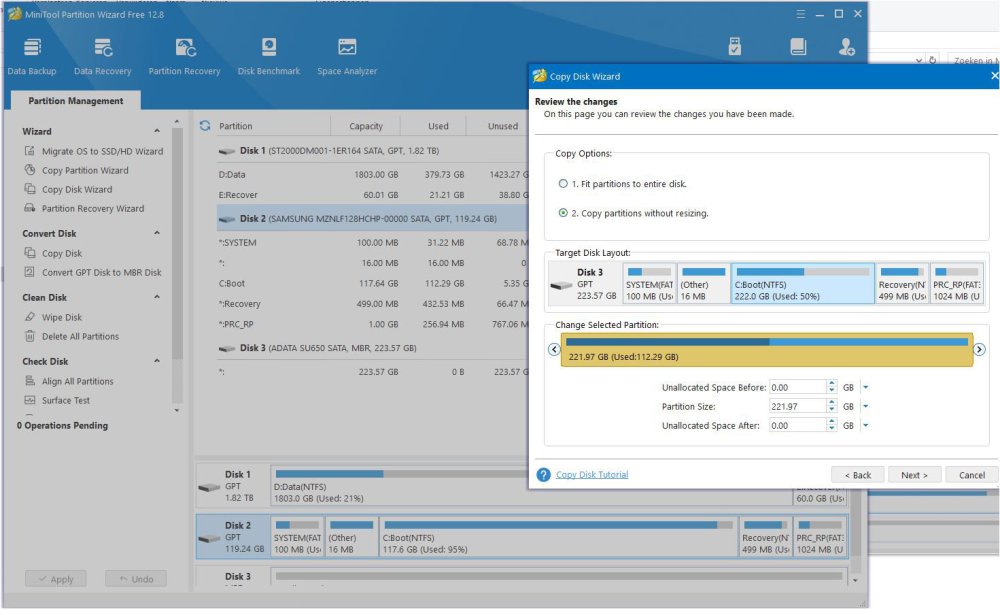The image size is (1000, 609).
Task: Click the refresh icon beside Partition header
Action: (x=205, y=126)
